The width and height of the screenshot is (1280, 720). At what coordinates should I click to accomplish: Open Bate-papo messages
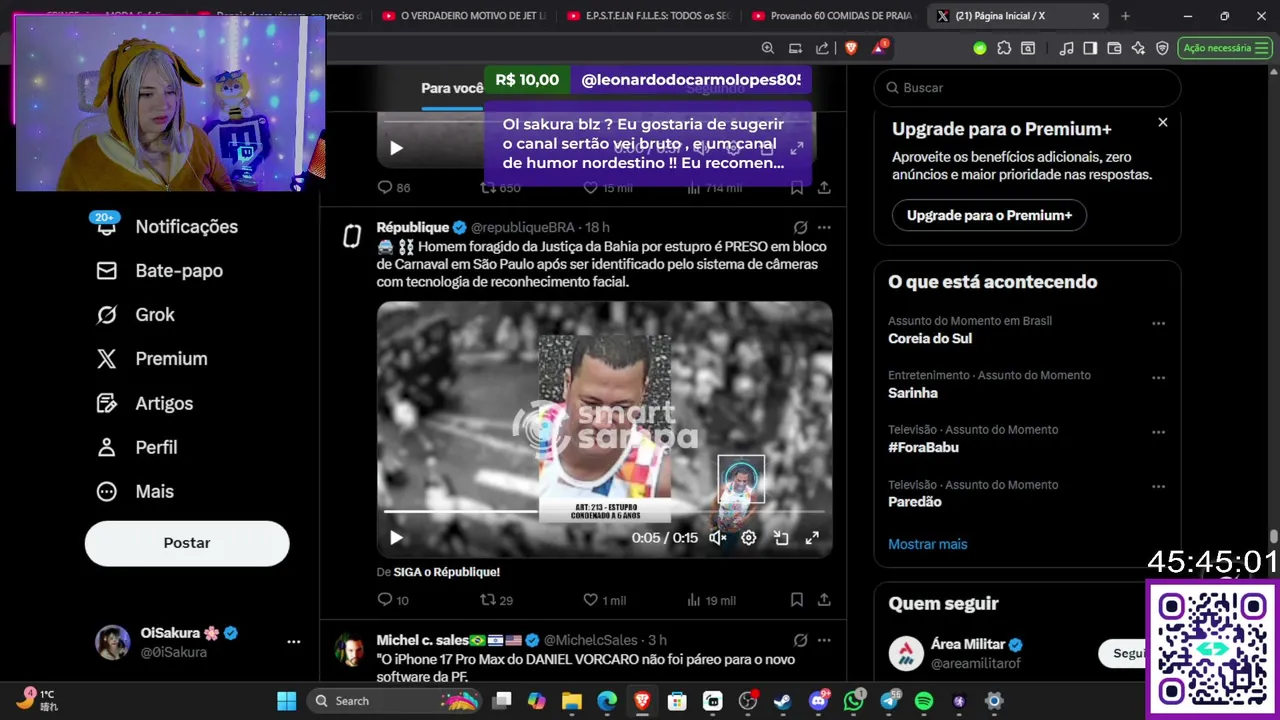pos(159,271)
